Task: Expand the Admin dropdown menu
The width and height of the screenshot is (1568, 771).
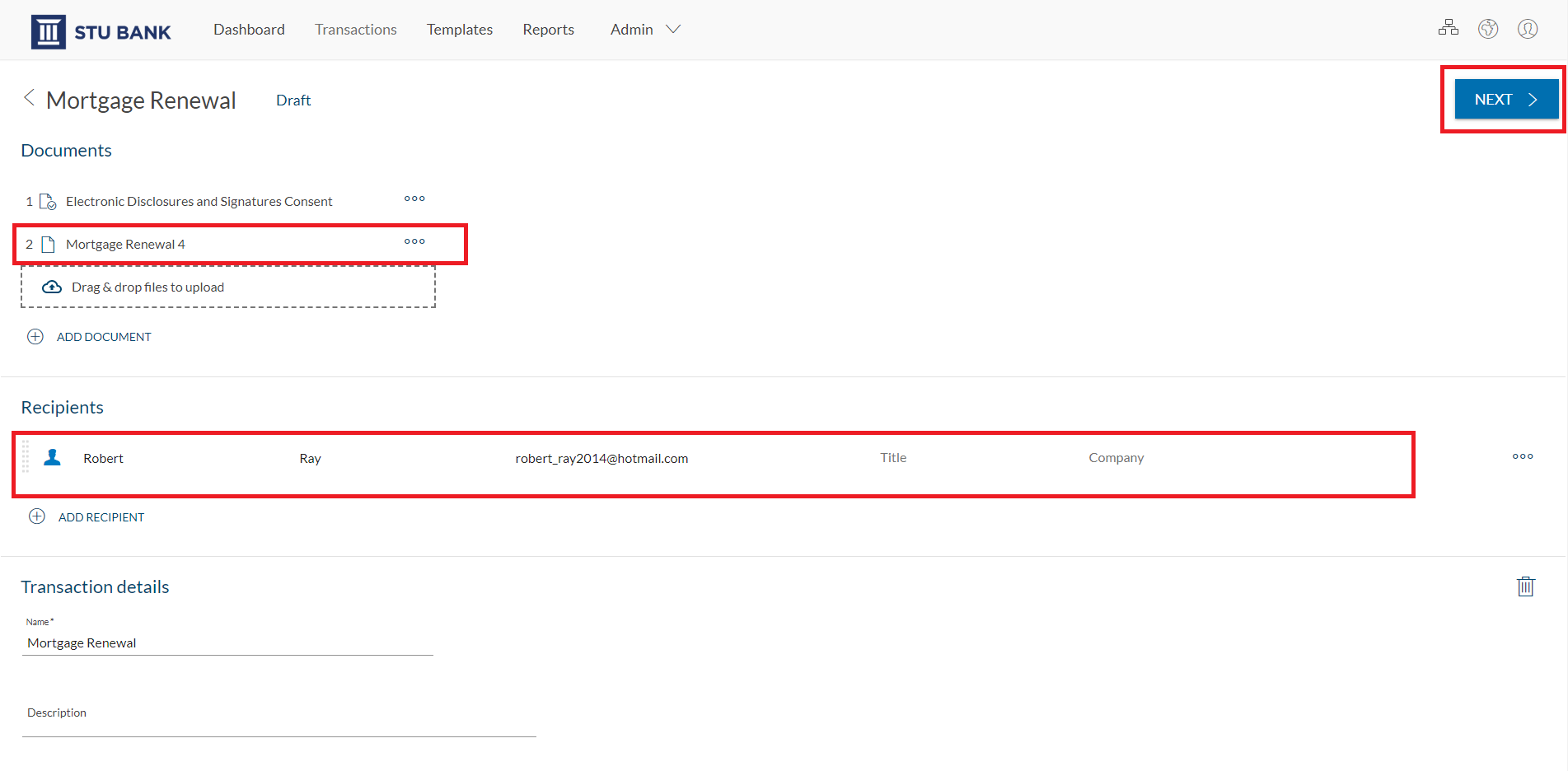Action: (x=645, y=30)
